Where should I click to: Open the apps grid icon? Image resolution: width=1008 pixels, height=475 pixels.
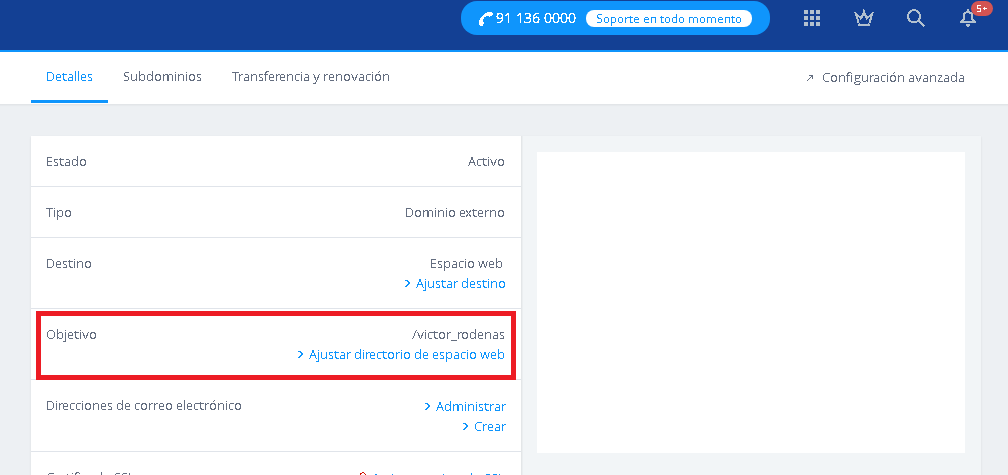(812, 18)
